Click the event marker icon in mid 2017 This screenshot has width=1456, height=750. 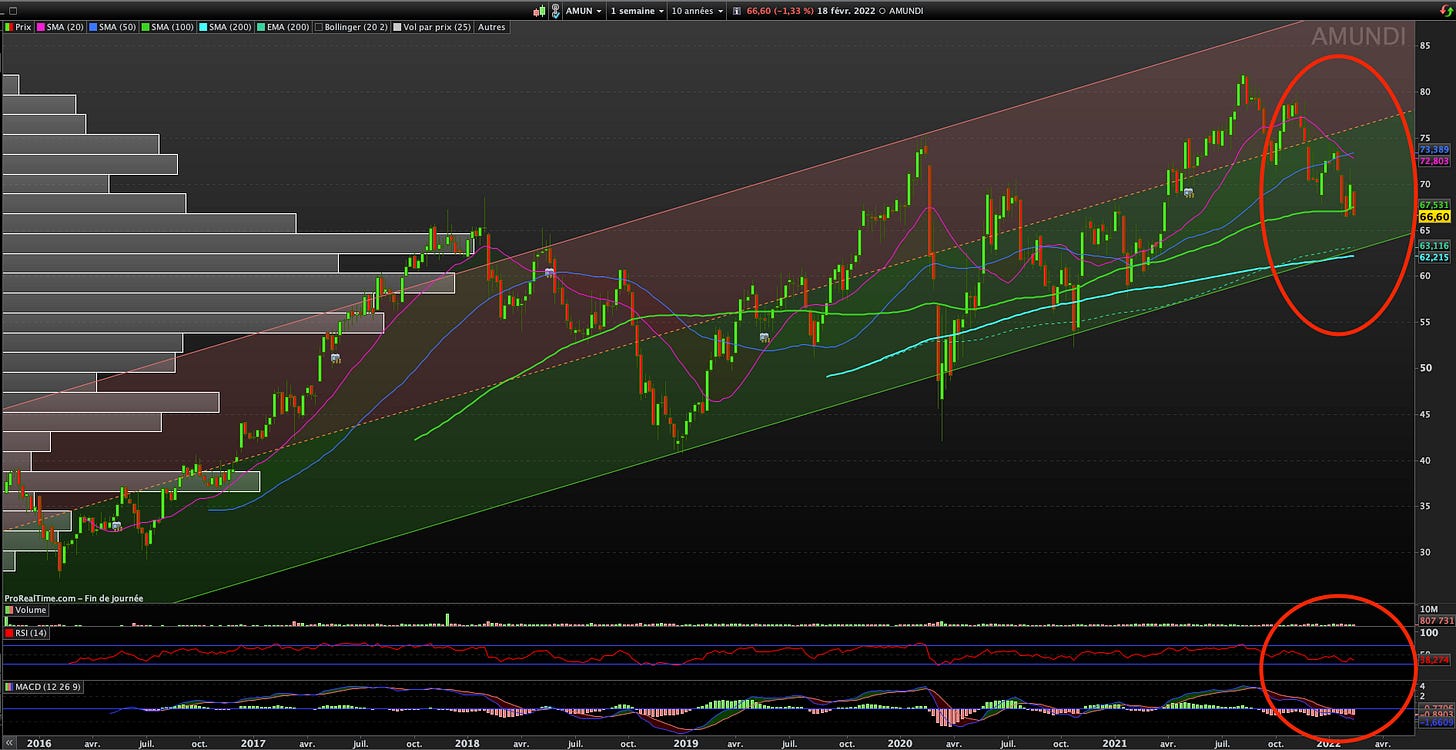335,358
